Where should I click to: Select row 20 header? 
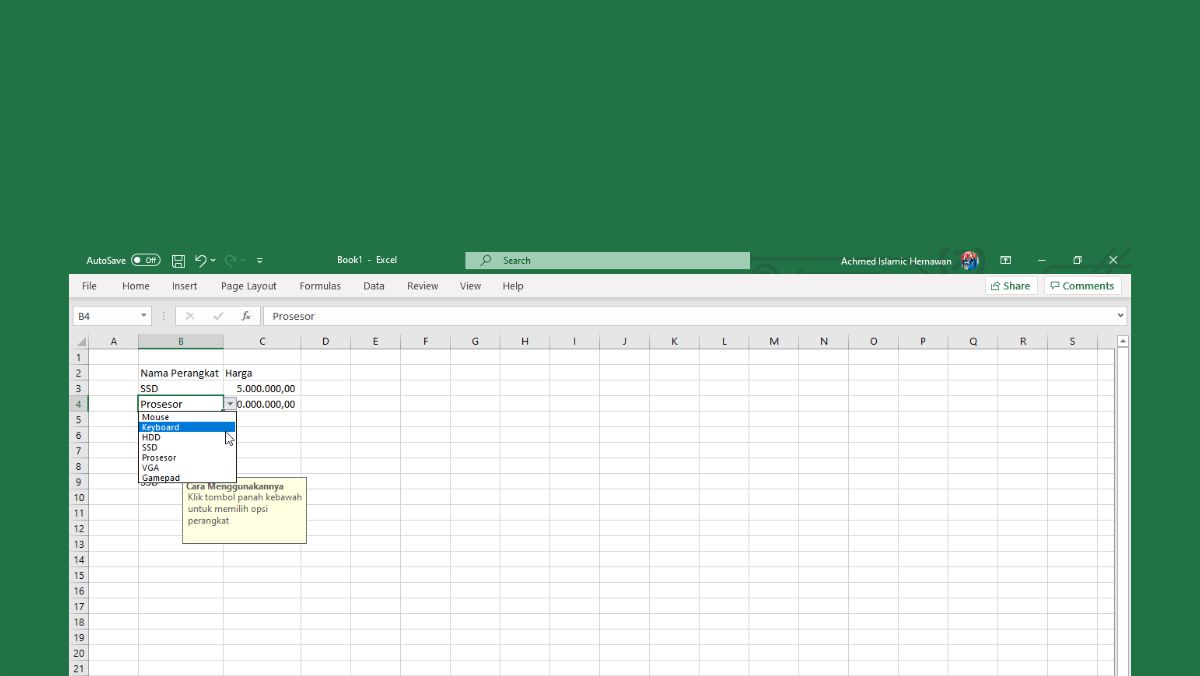[79, 653]
